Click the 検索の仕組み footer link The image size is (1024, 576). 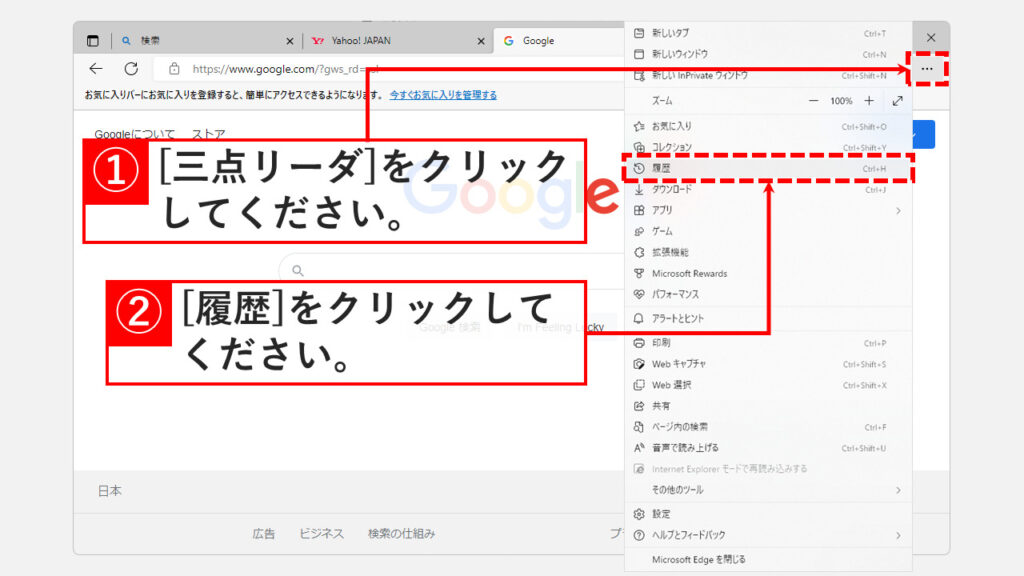coord(401,534)
